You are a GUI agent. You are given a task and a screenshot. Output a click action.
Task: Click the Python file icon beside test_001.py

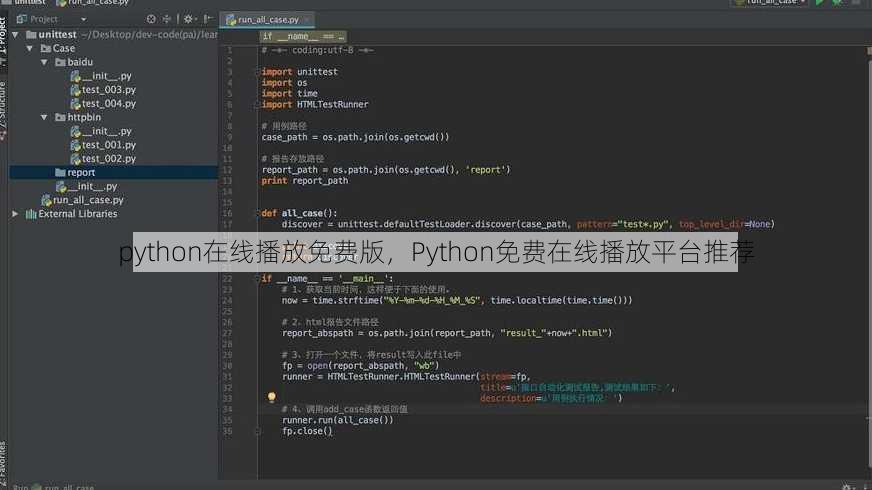tap(76, 145)
